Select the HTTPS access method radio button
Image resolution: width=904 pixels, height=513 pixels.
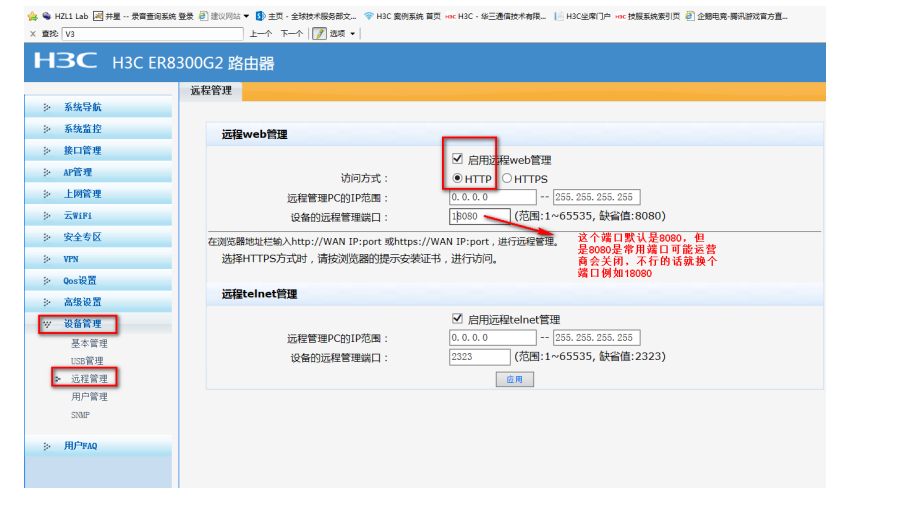click(507, 179)
